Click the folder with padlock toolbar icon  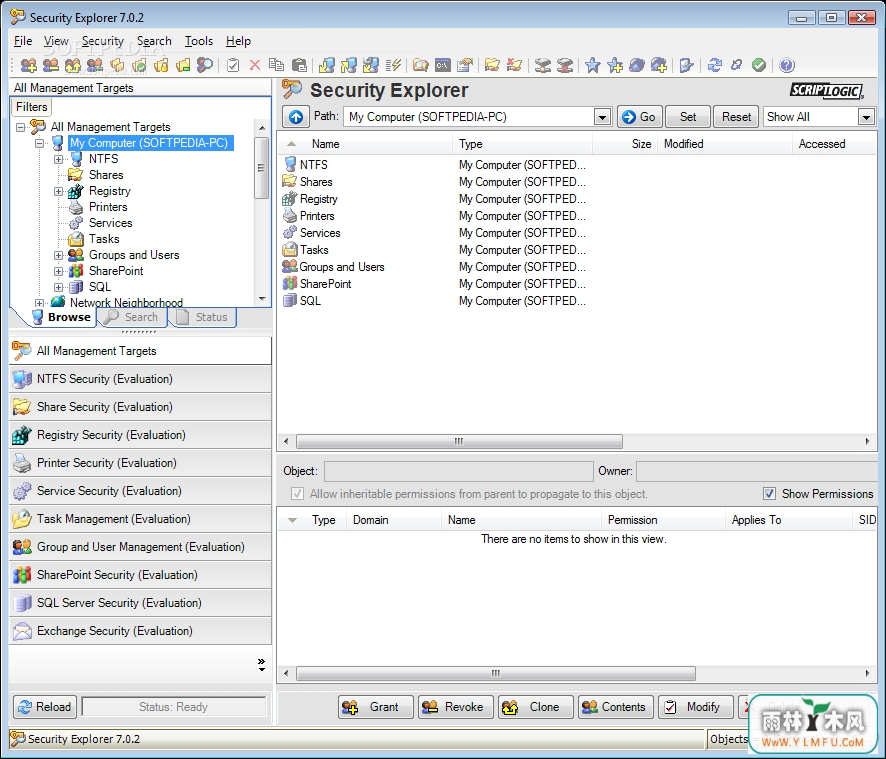pyautogui.click(x=161, y=66)
